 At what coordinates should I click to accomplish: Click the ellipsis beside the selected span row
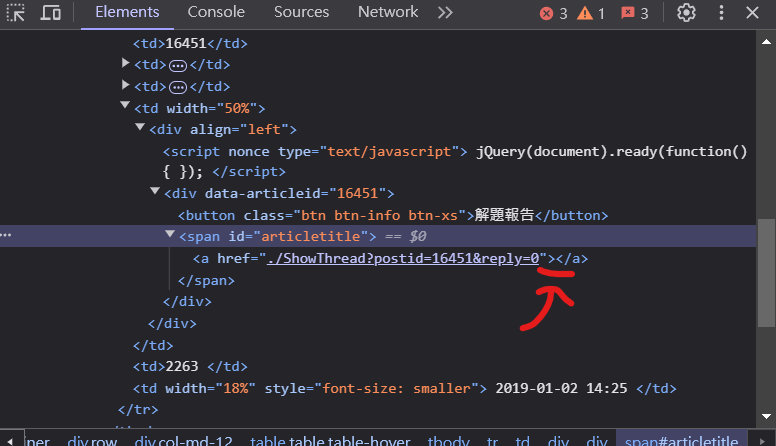point(8,236)
